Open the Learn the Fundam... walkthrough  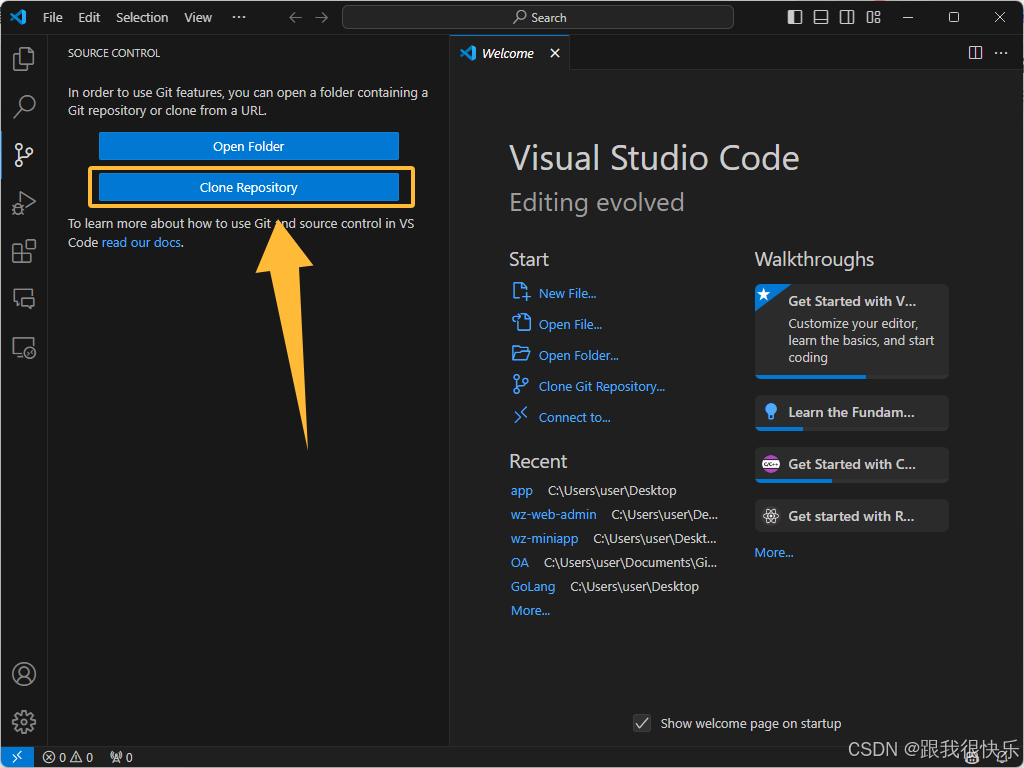[x=852, y=413]
